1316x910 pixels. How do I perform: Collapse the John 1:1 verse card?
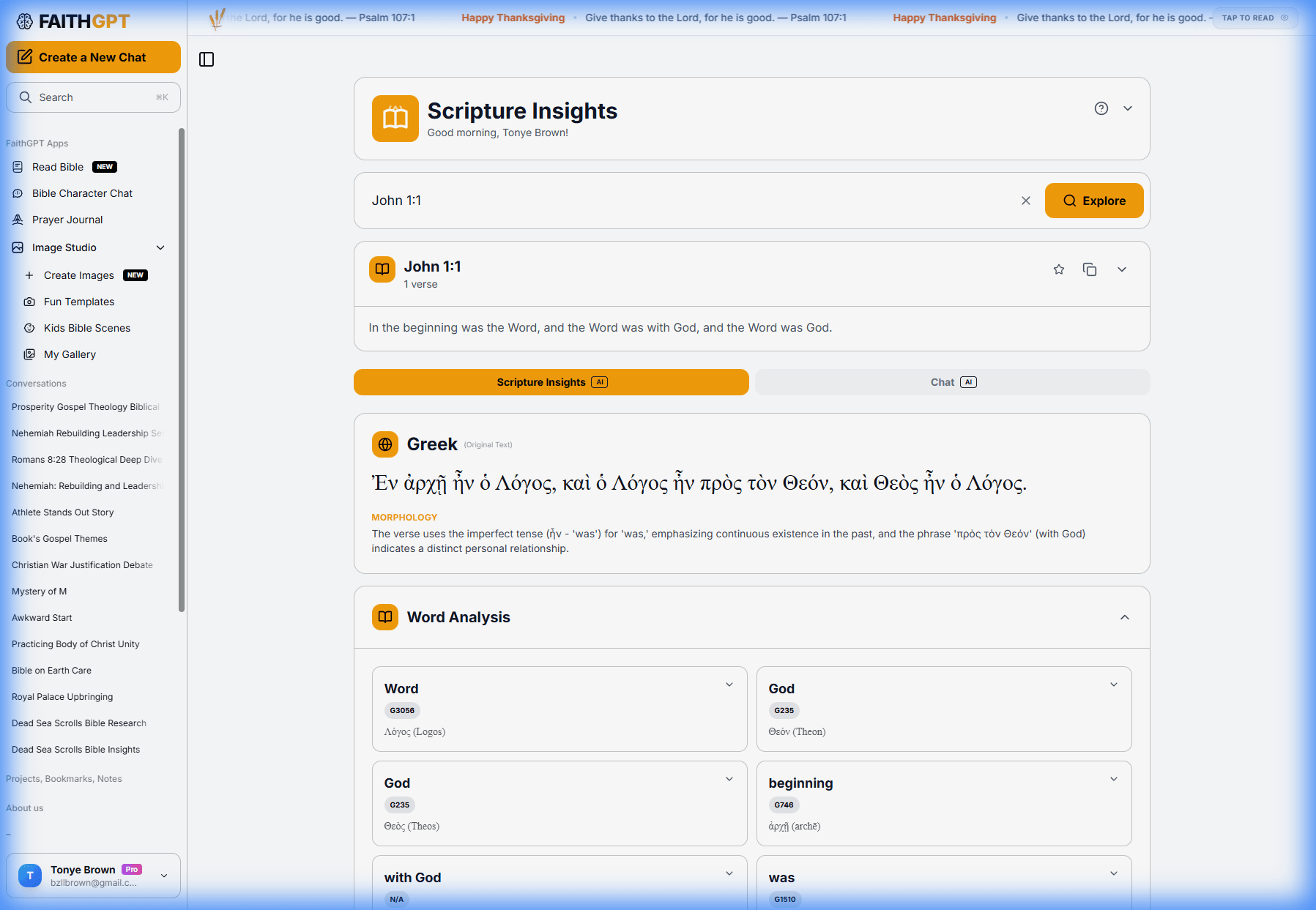1122,269
